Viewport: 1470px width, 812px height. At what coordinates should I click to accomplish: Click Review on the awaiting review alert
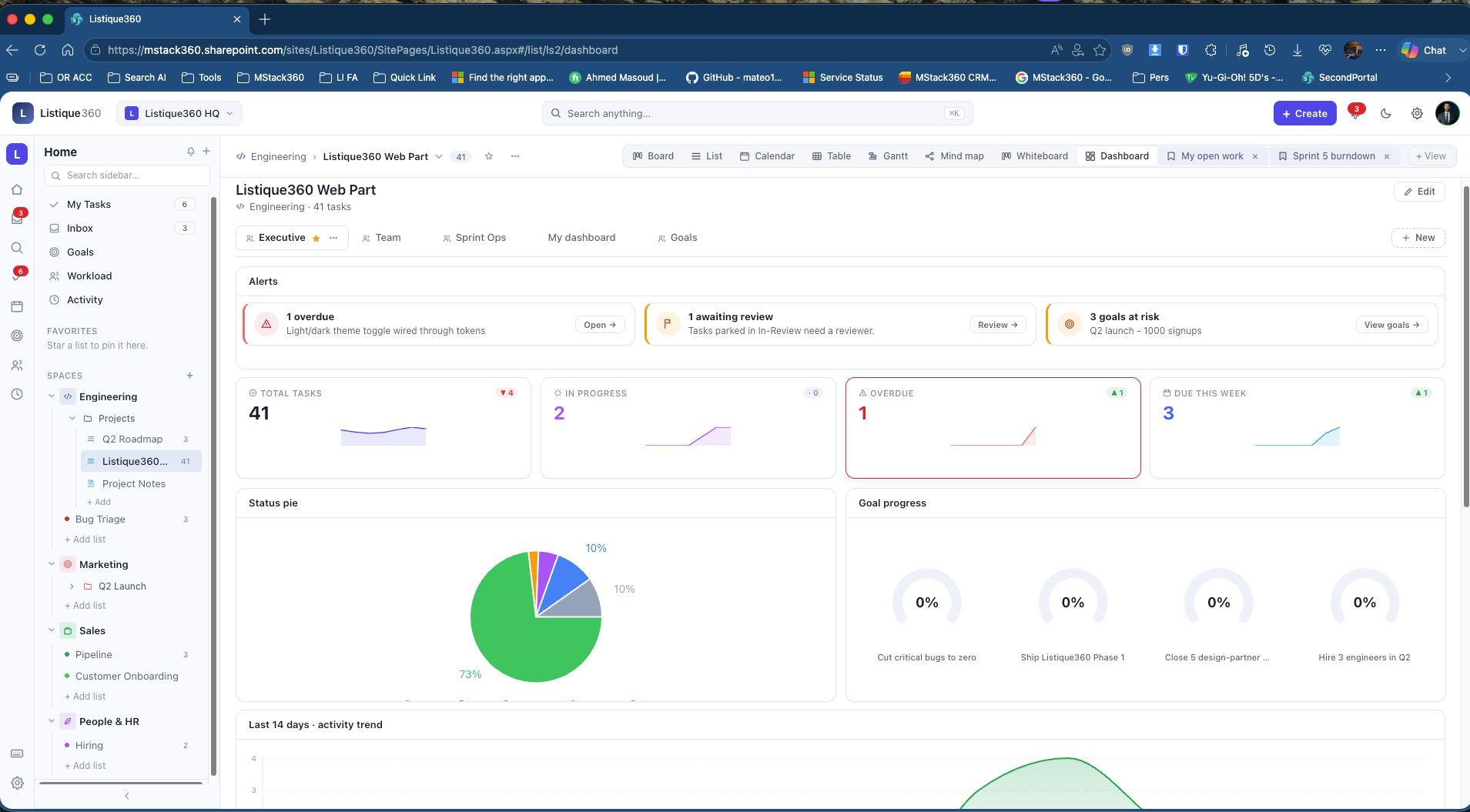pyautogui.click(x=997, y=325)
